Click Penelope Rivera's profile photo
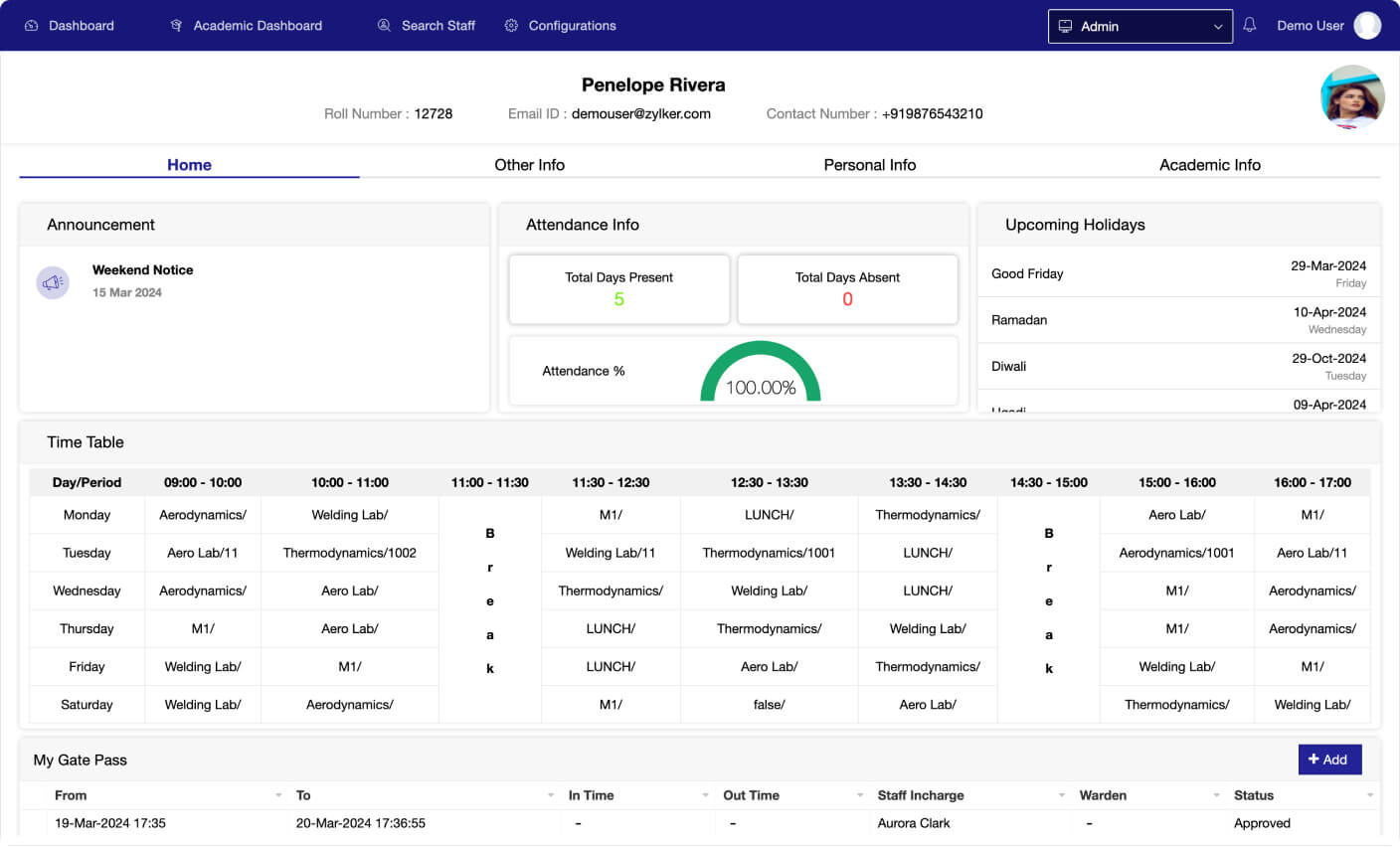 pyautogui.click(x=1352, y=97)
